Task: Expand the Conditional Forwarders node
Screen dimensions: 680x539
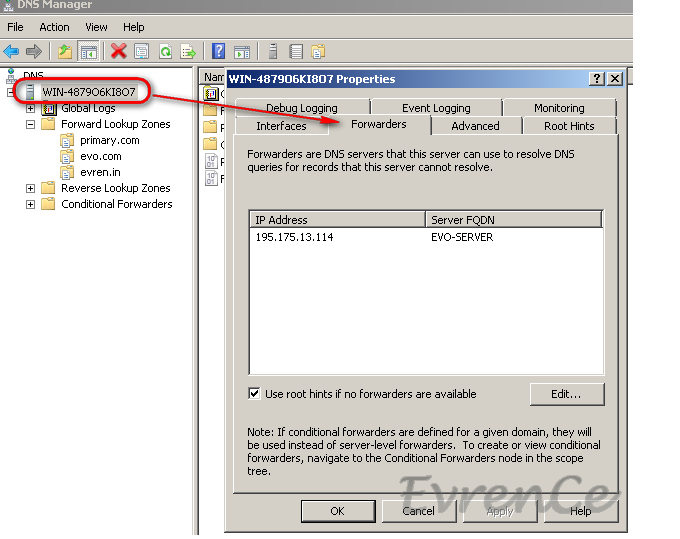Action: pyautogui.click(x=31, y=204)
